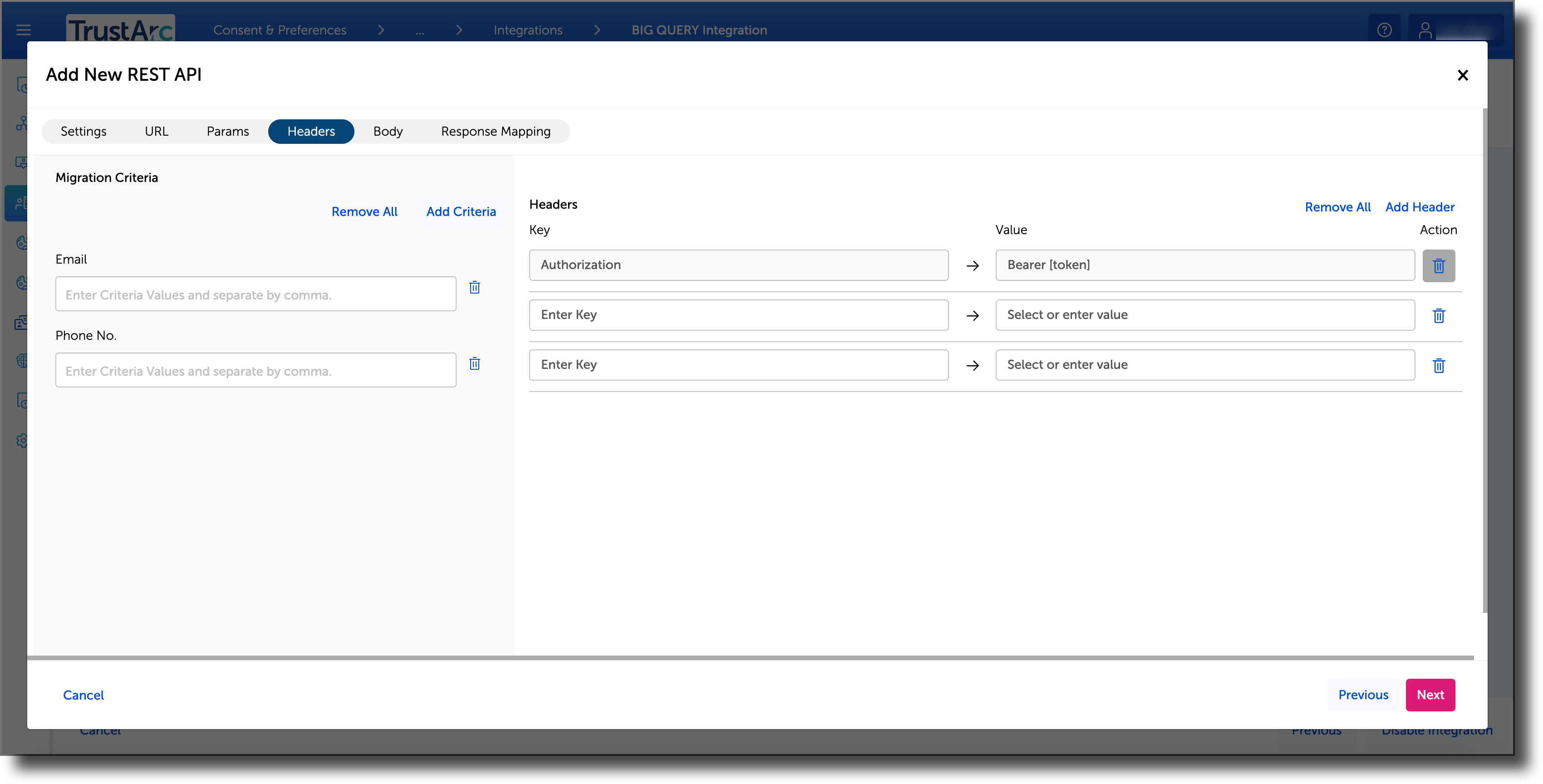The height and width of the screenshot is (784, 1543).
Task: Click the Email criteria values input field
Action: [255, 294]
